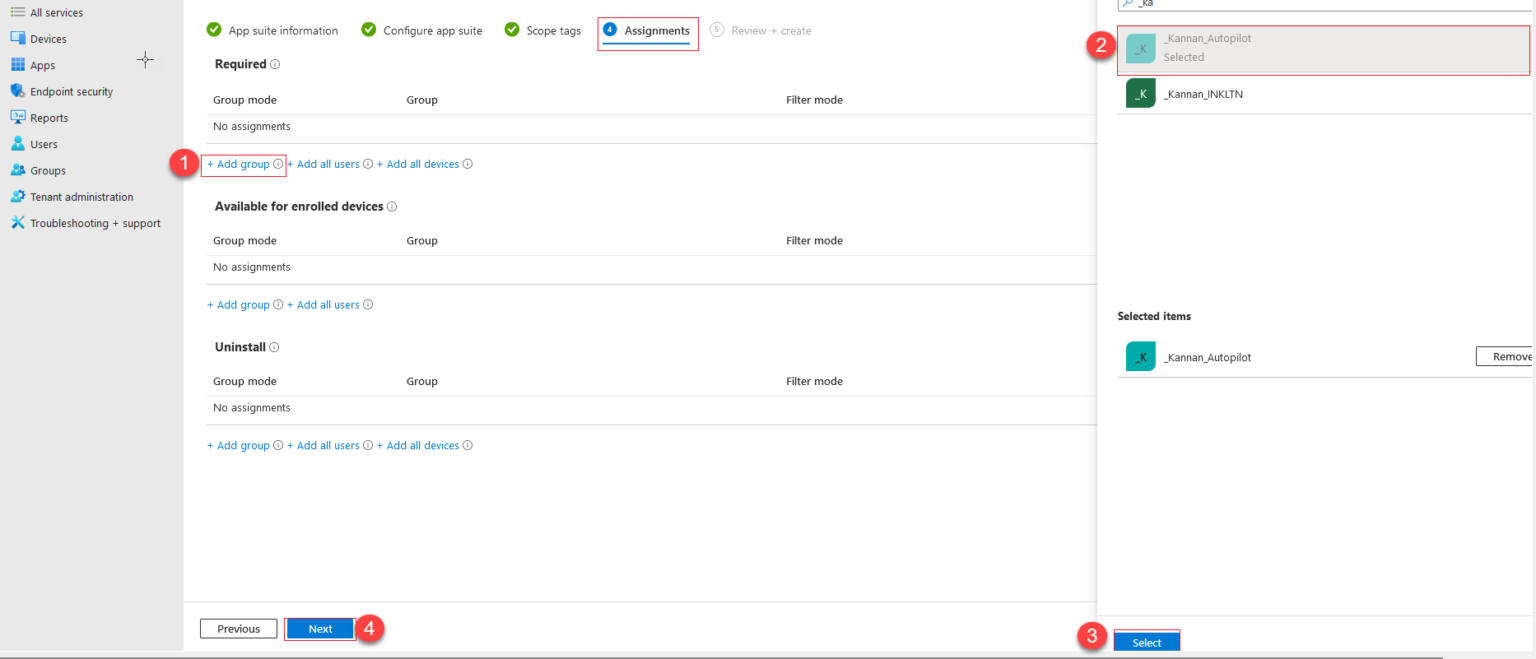This screenshot has height=659, width=1536.
Task: Open Troubleshooting + support icon
Action: tap(18, 223)
